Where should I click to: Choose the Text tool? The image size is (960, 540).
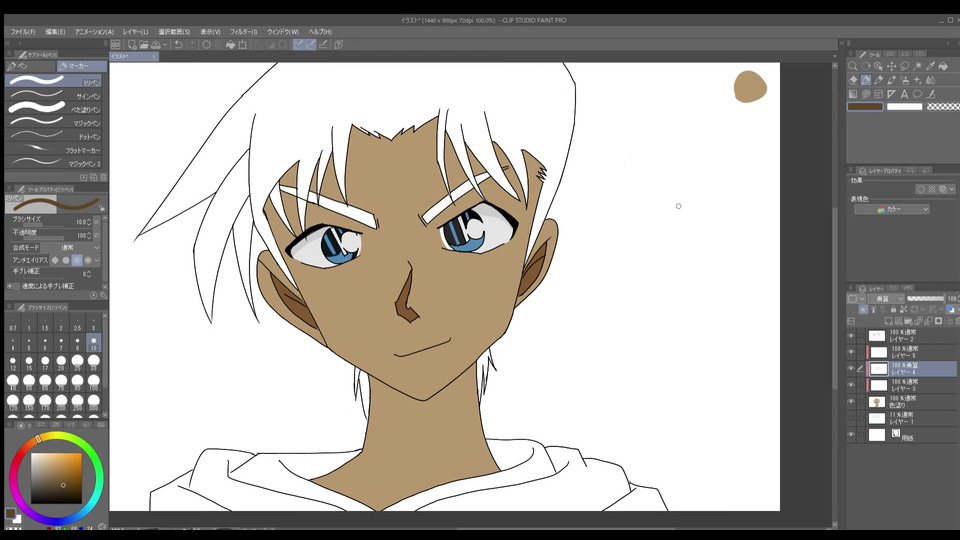pos(904,94)
